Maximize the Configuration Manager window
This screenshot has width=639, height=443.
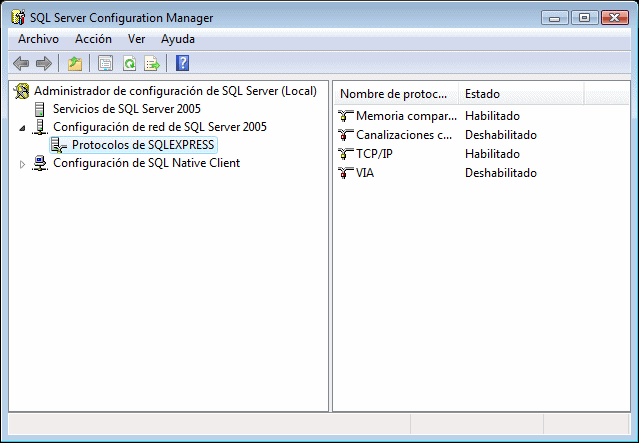pos(584,18)
